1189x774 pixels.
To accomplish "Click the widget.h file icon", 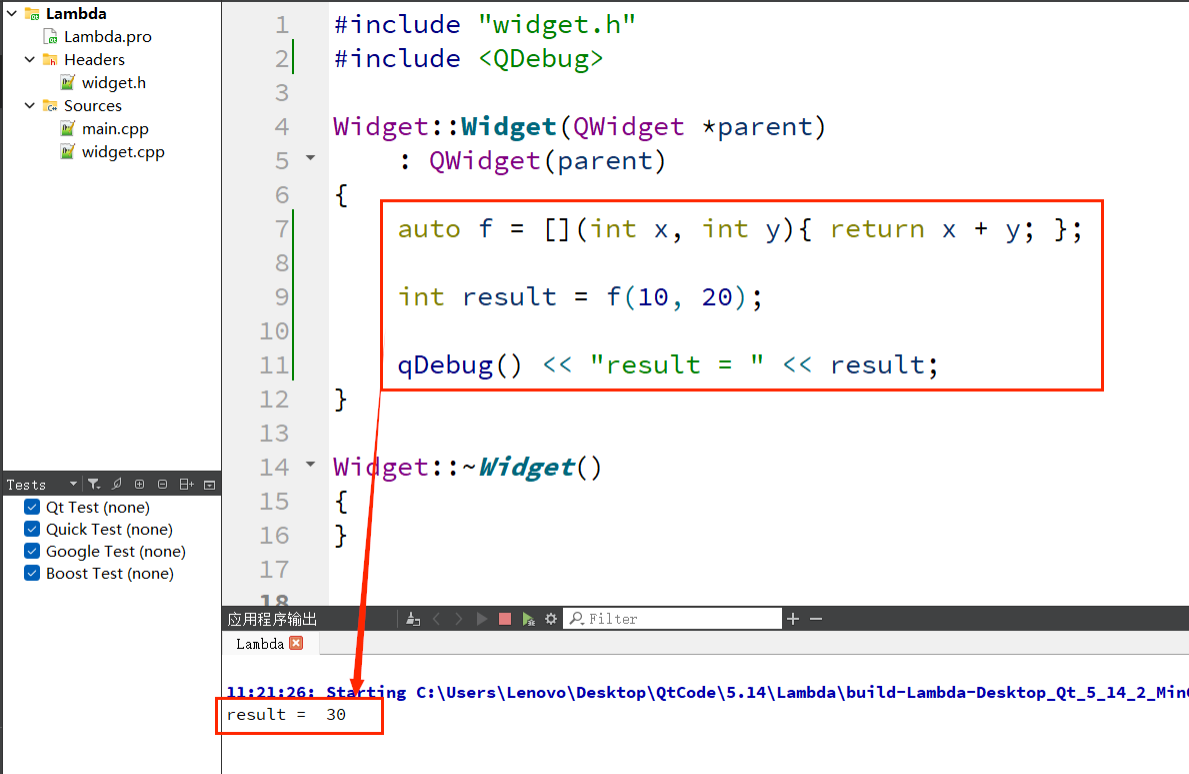I will [67, 83].
